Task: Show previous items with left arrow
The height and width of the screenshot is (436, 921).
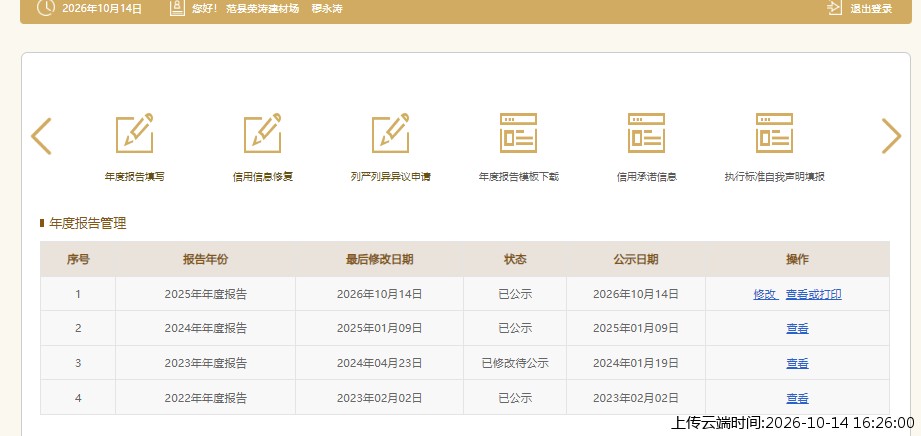Action: [41, 136]
